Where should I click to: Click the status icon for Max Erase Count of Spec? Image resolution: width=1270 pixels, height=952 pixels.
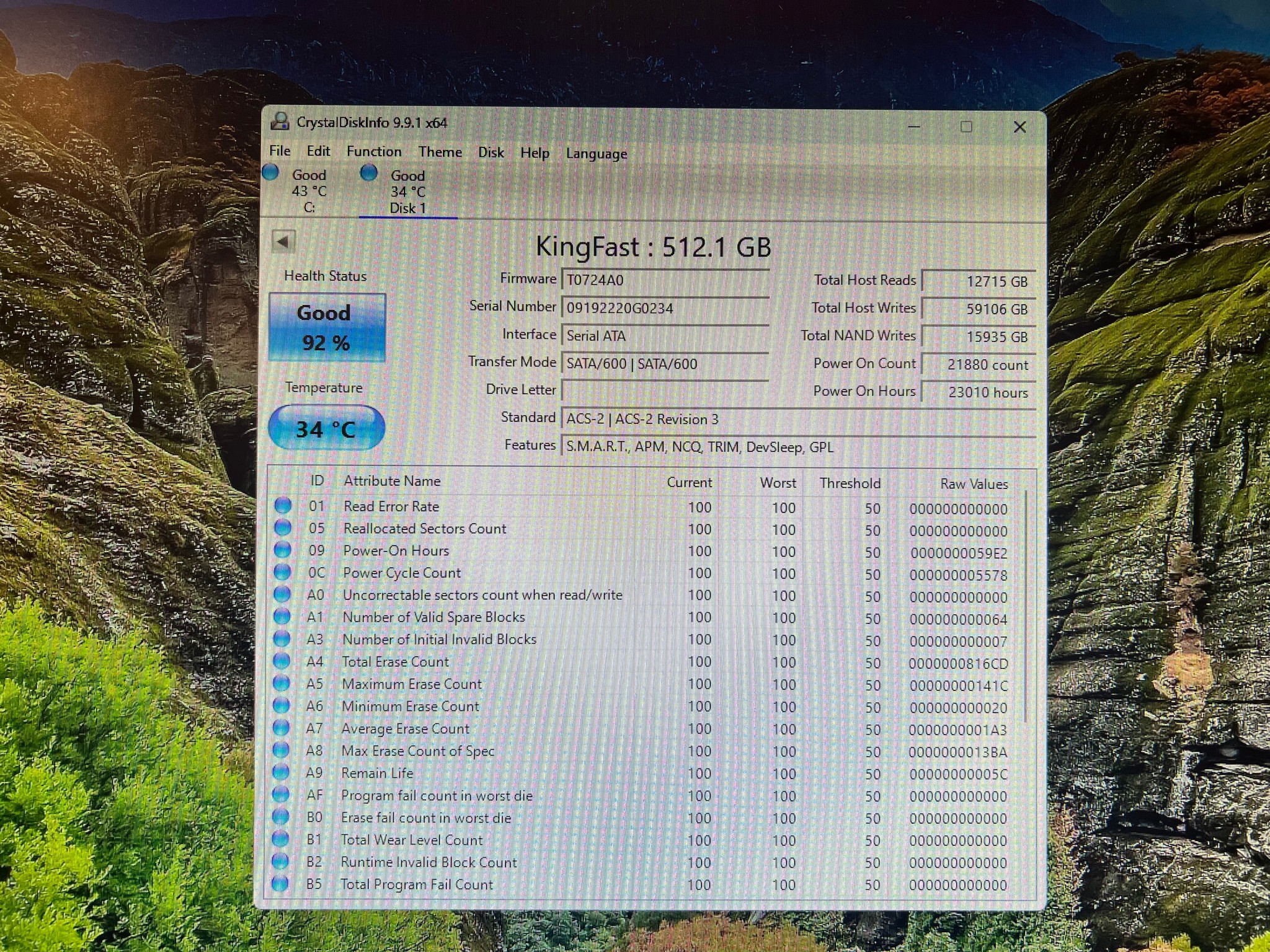281,750
